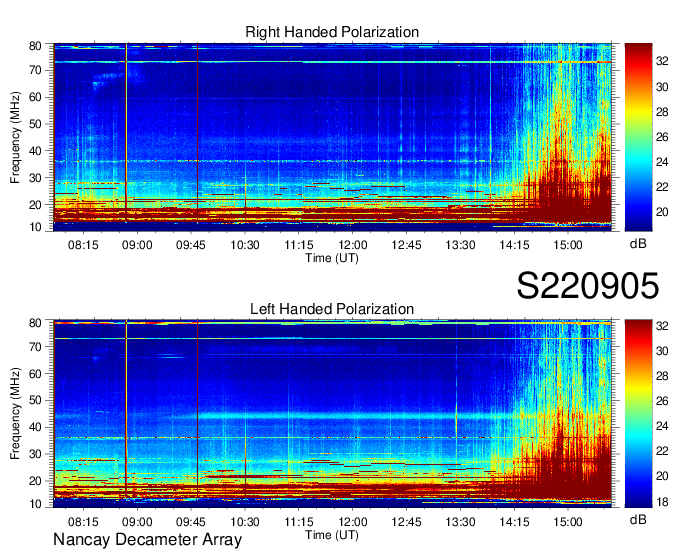Choose 80 MHz tick of Left Handed plot
Screen dimensions: 680x552
[35, 323]
